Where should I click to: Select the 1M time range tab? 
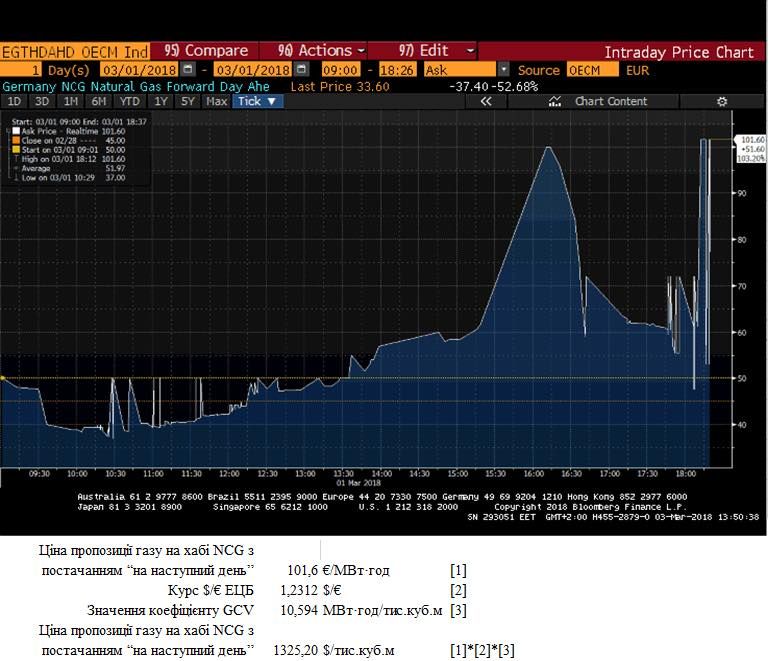(x=71, y=102)
